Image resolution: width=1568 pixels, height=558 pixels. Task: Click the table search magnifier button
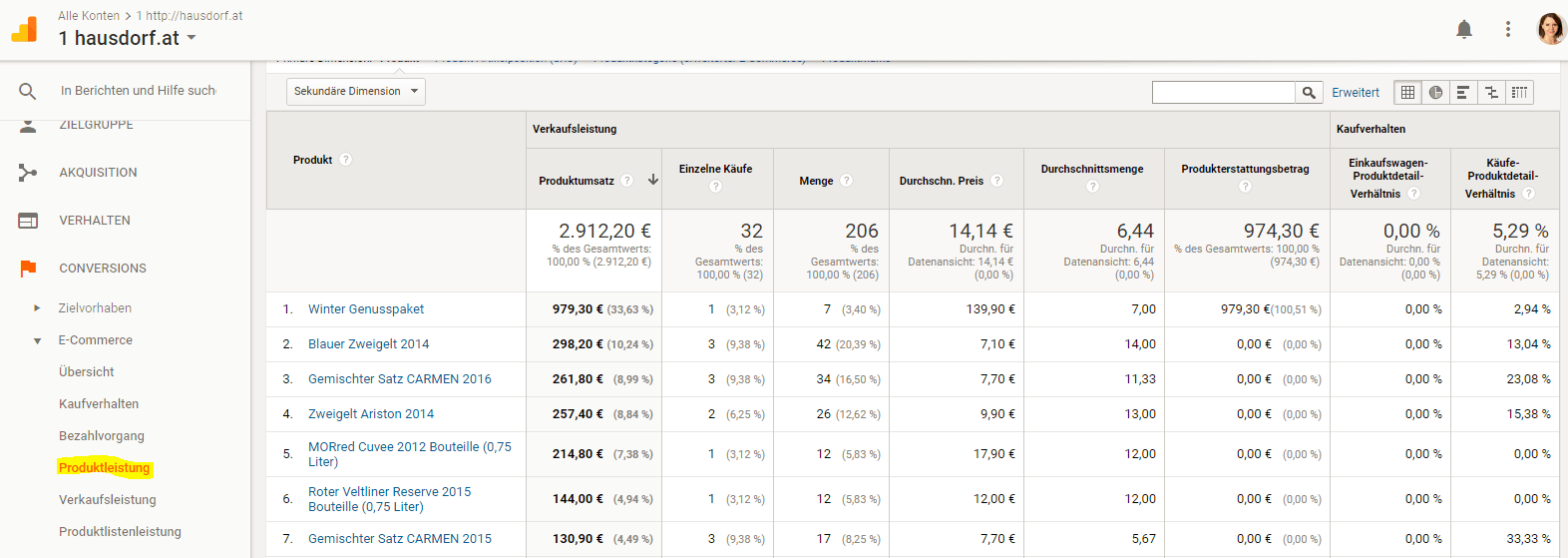click(x=1309, y=93)
